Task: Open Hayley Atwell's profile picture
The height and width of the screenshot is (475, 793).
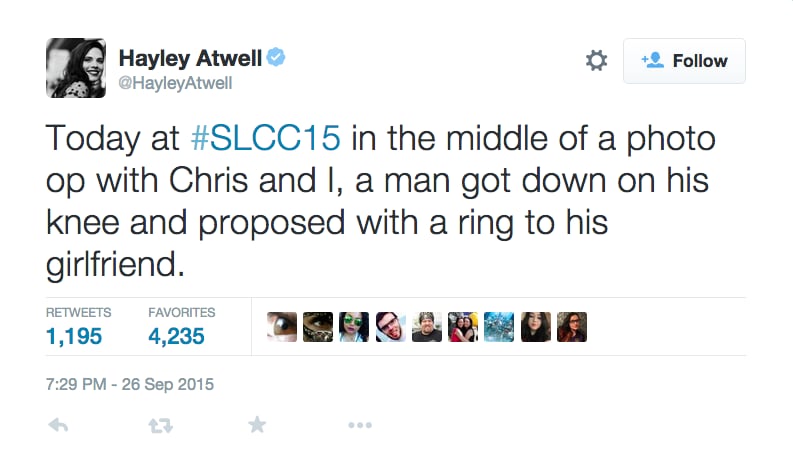Action: [76, 68]
